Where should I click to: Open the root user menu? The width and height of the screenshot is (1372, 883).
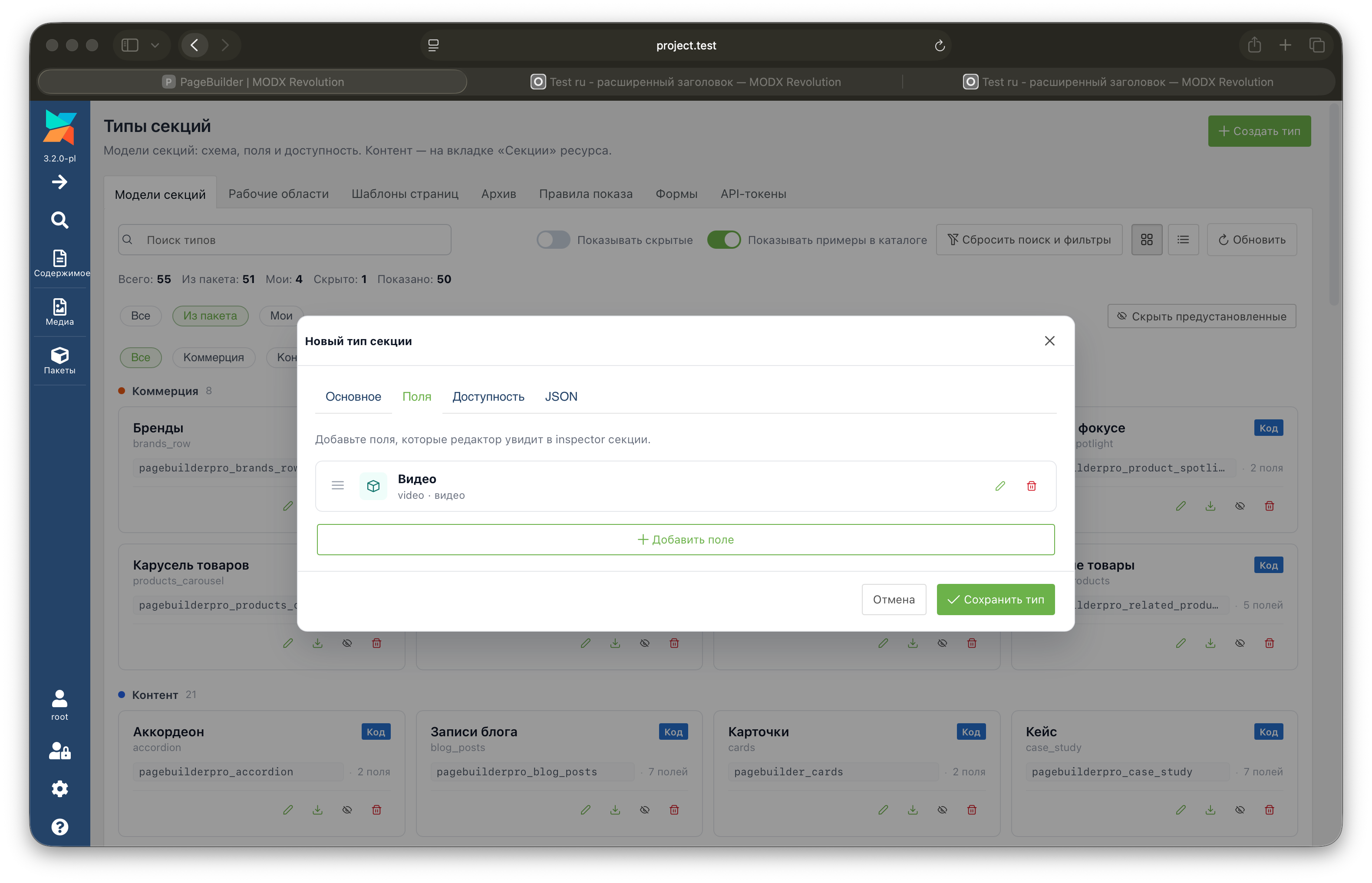(59, 705)
